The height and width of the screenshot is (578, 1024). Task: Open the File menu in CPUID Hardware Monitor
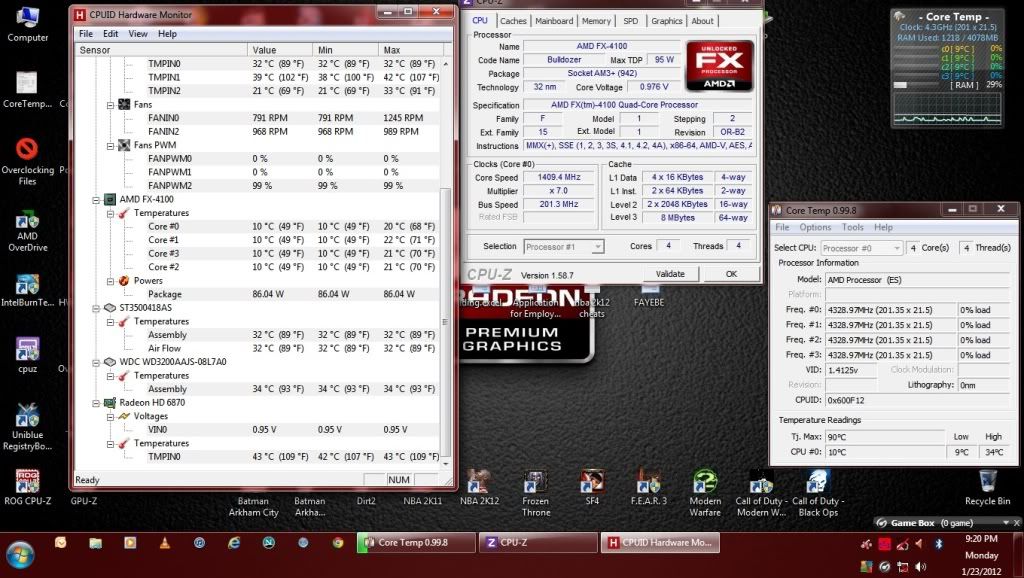(x=86, y=34)
